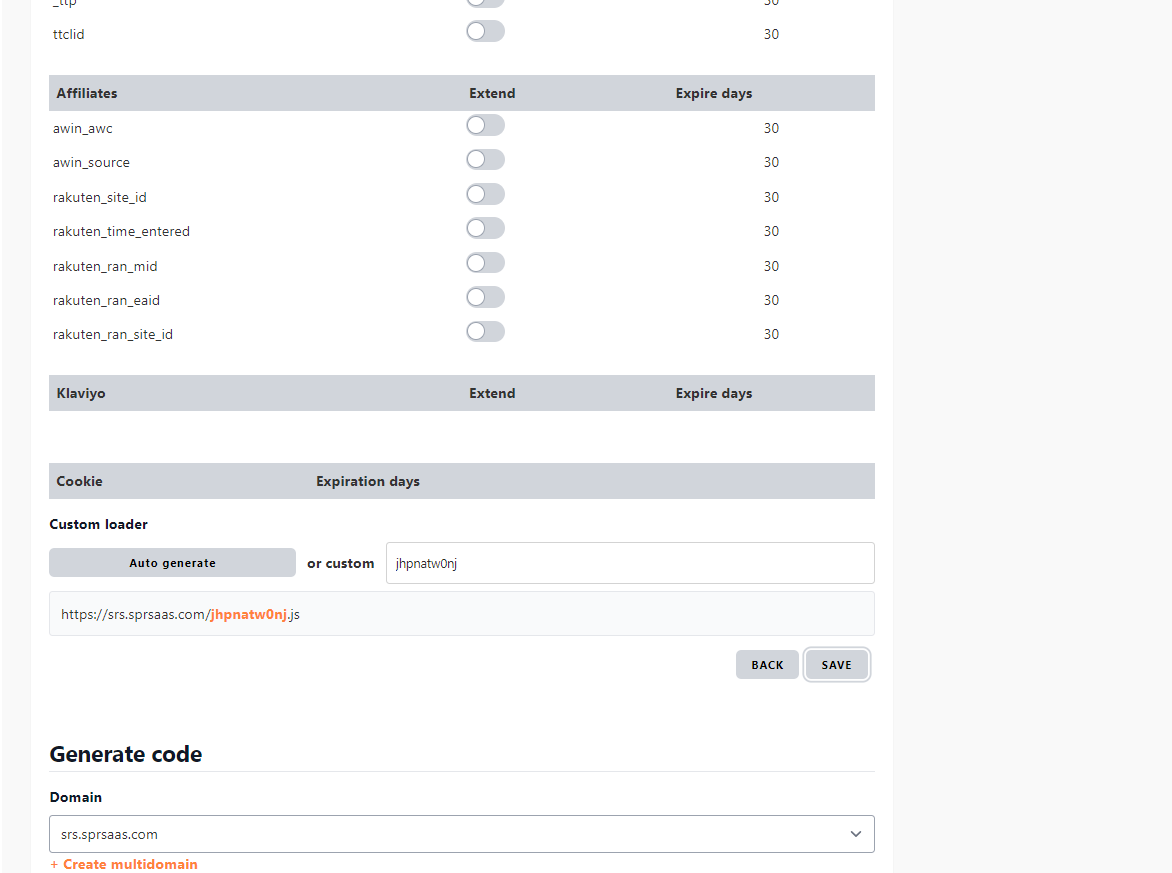Toggle extend for rakuten_ran_mid
The width and height of the screenshot is (1172, 873).
(x=485, y=262)
